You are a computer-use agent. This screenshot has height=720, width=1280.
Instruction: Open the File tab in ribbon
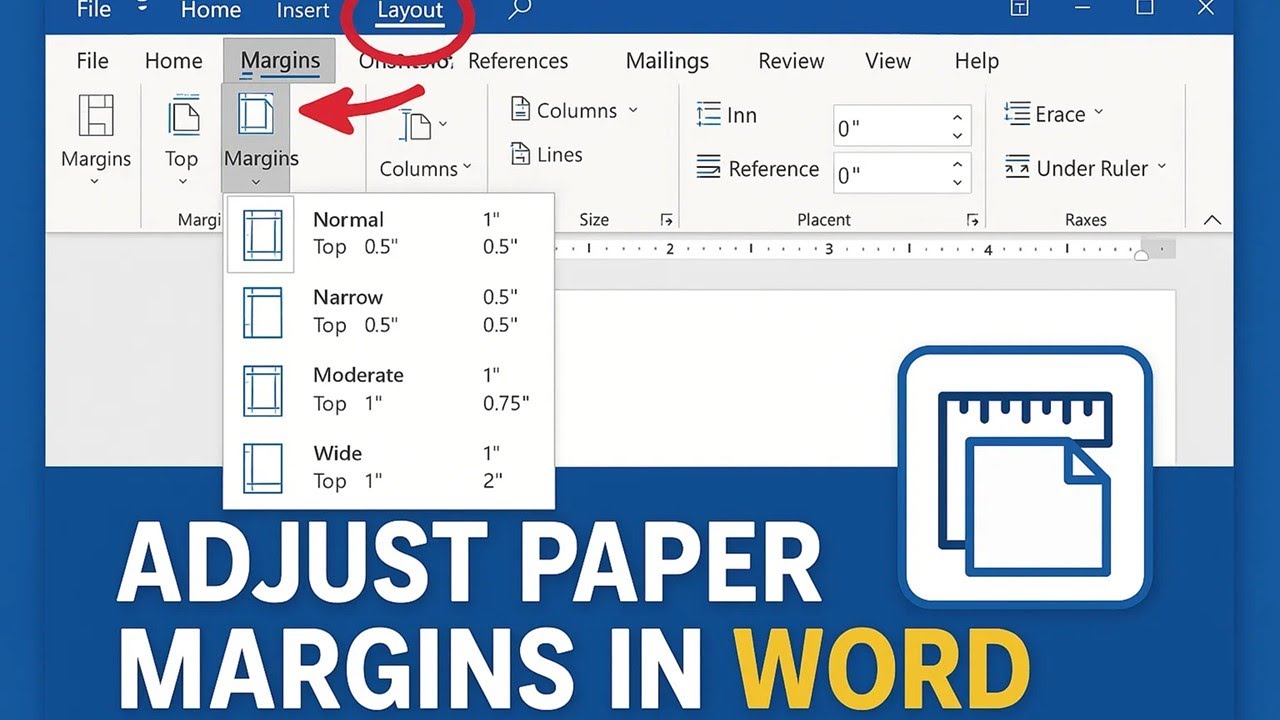click(93, 61)
